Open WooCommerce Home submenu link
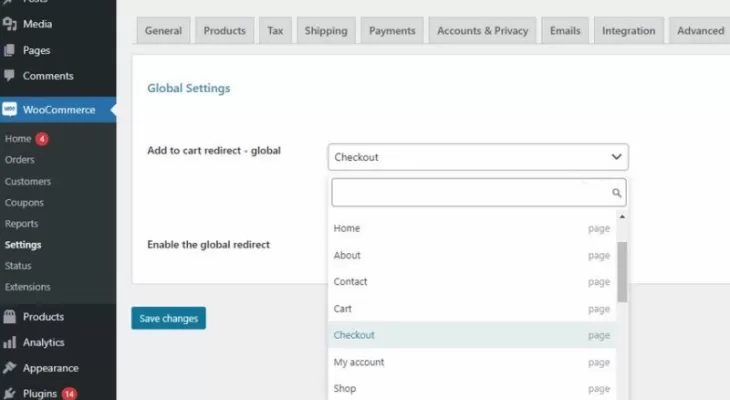 point(18,139)
